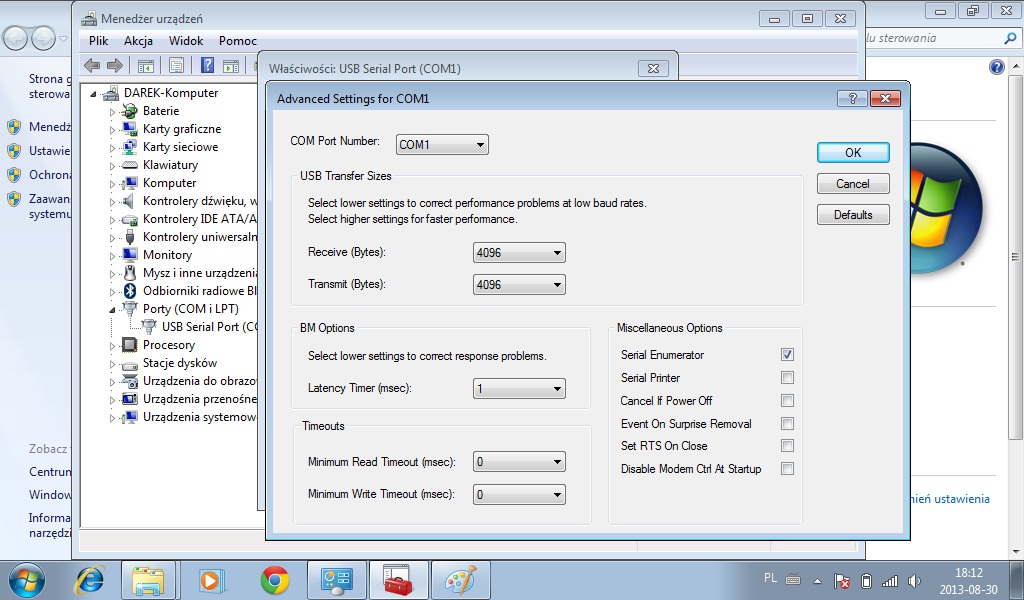
Task: Select Komputer in the device tree
Action: coord(169,183)
